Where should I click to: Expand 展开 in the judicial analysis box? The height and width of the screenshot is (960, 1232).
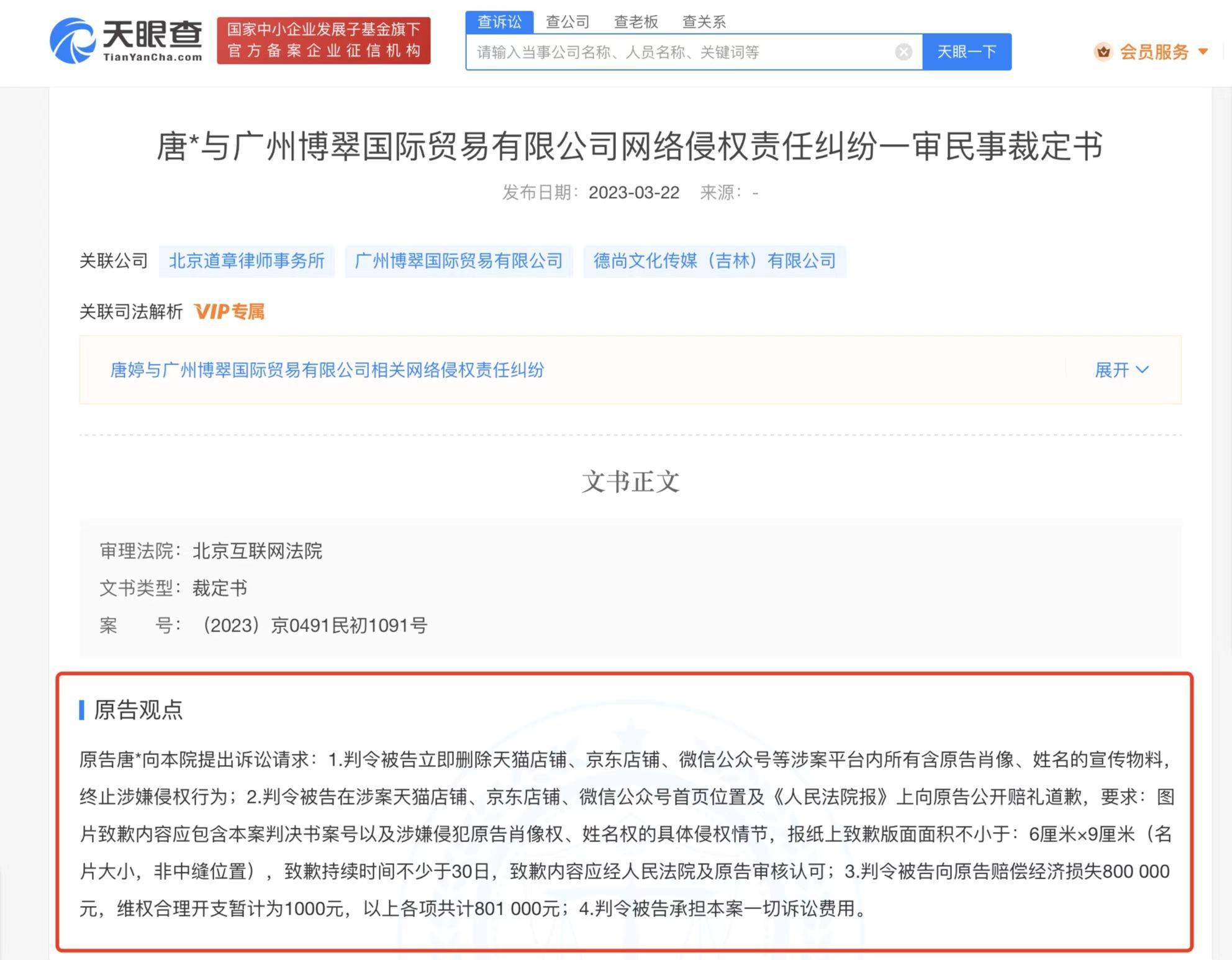point(1112,370)
